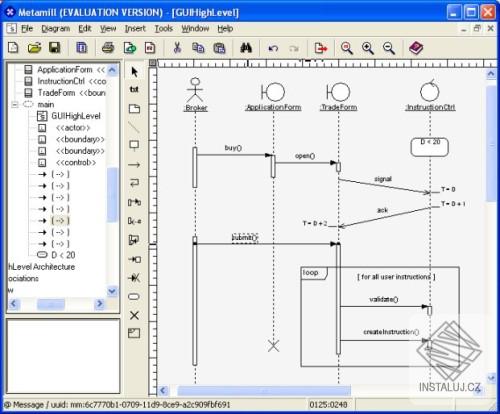
Task: Collapse the main tree node
Action: point(15,105)
